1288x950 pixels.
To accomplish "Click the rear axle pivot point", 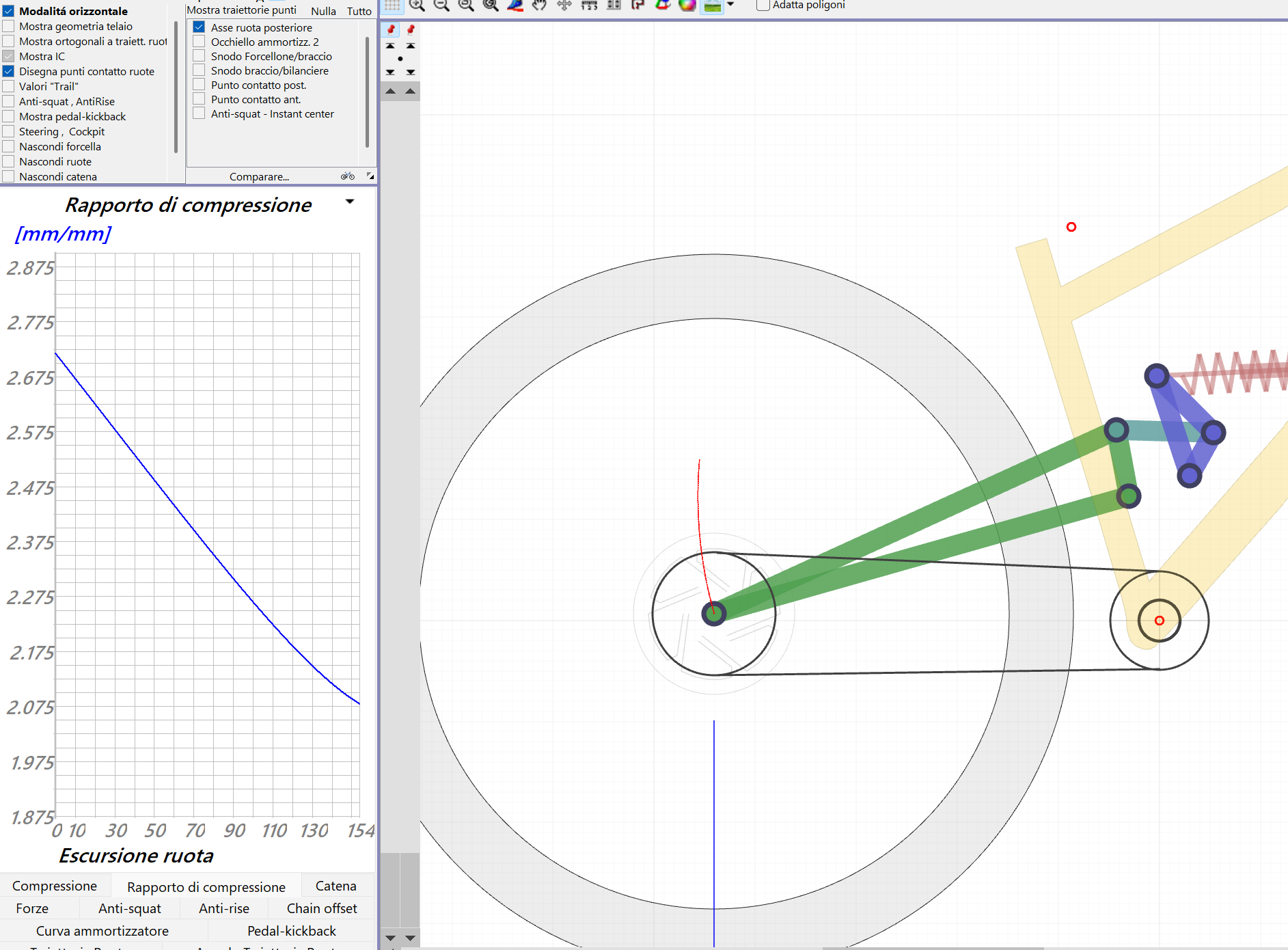I will pyautogui.click(x=714, y=613).
